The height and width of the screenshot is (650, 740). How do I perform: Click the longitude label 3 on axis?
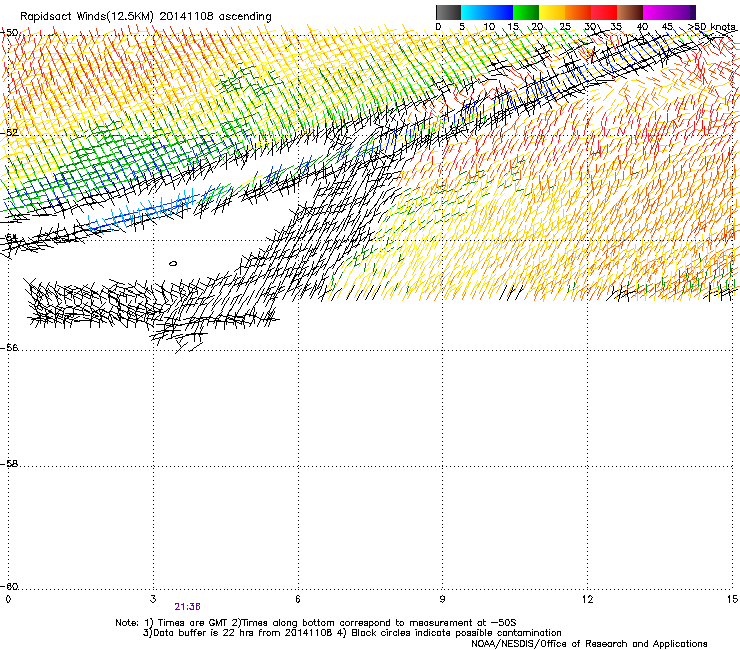[x=153, y=599]
